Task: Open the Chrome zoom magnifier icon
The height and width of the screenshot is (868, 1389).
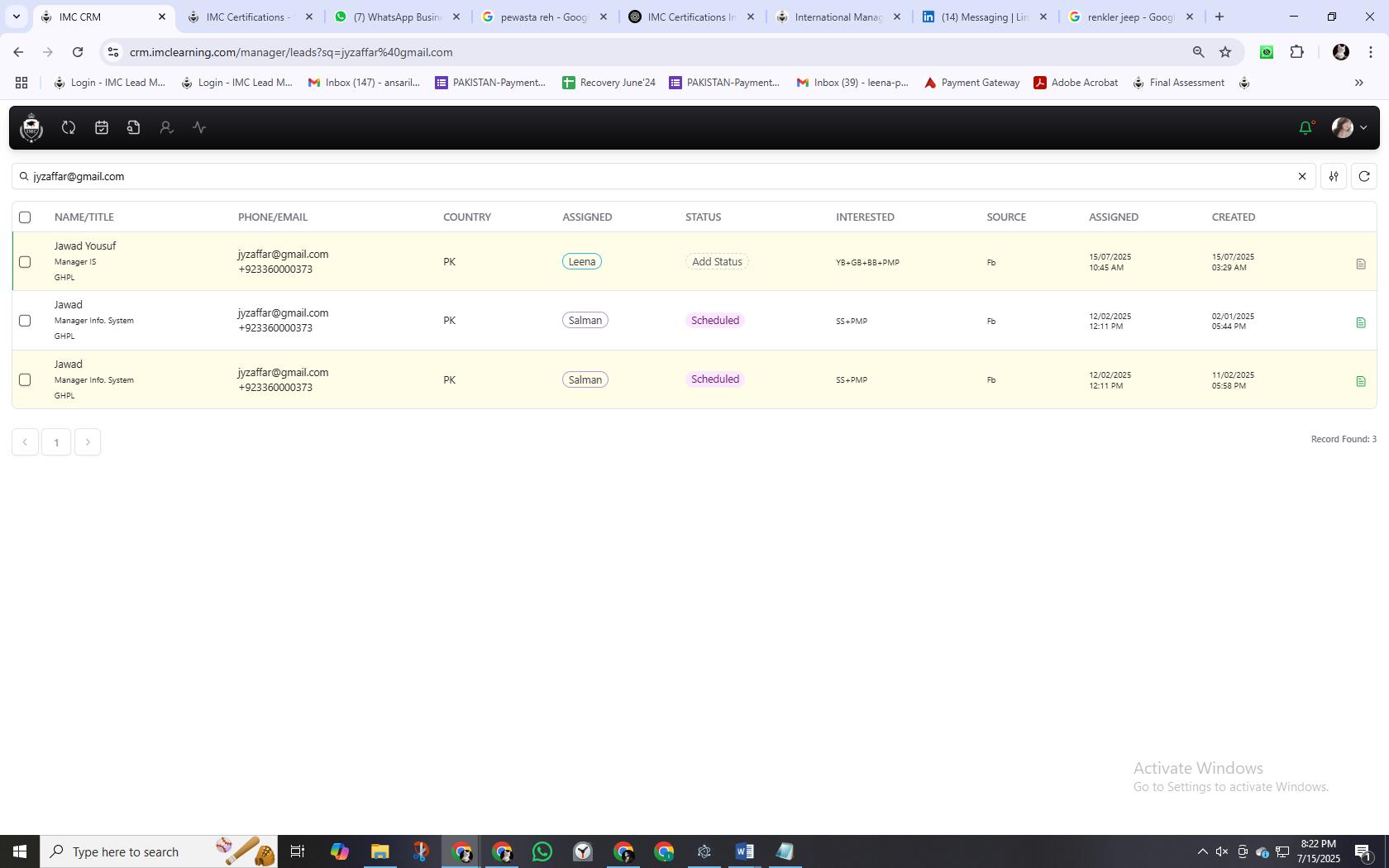Action: pos(1198,52)
